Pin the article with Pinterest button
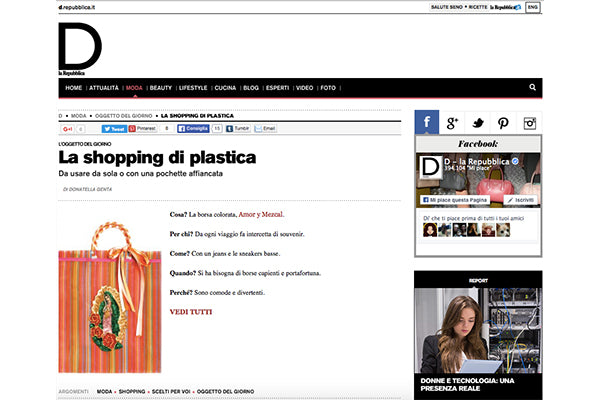Viewport: 600px width, 400px height. tap(142, 129)
